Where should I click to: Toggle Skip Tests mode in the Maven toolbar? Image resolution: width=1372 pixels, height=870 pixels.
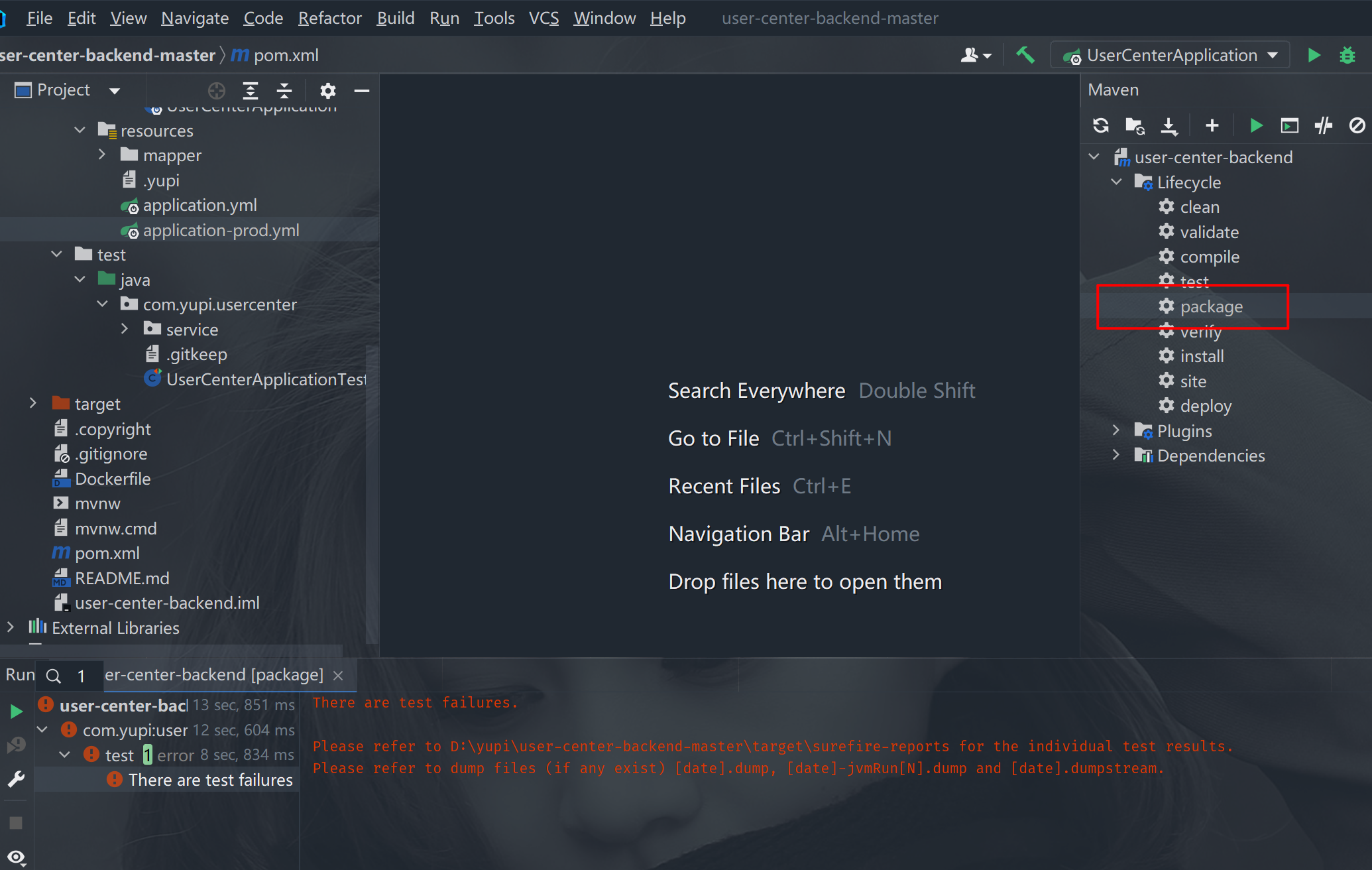click(x=1357, y=125)
